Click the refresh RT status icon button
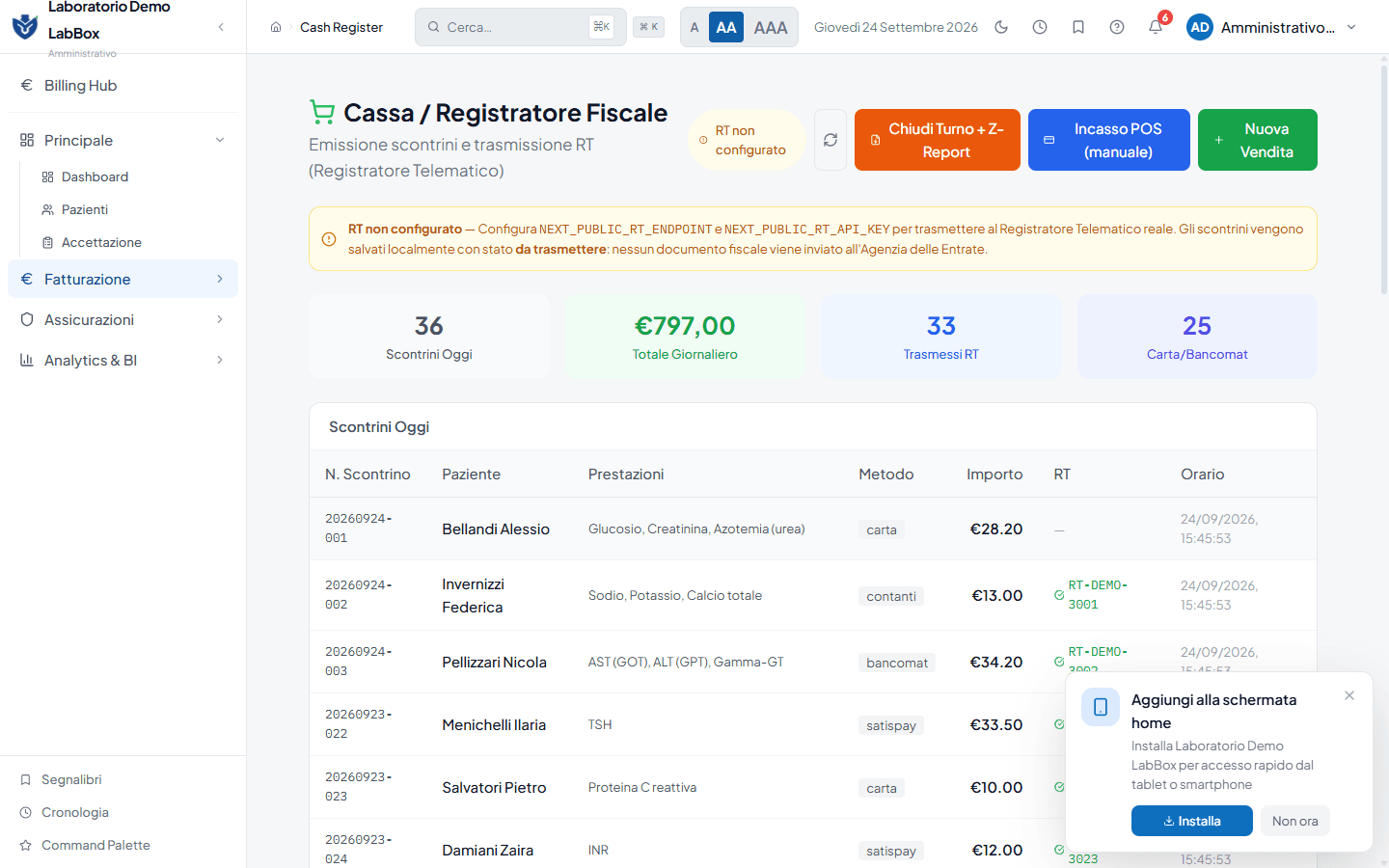The height and width of the screenshot is (868, 1389). tap(831, 140)
